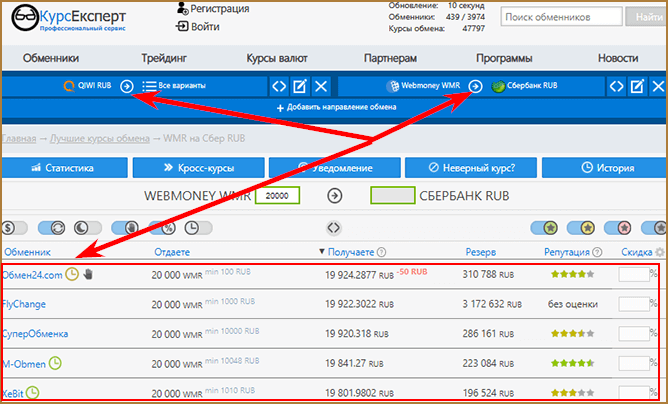Open the Новости menu
Image resolution: width=668 pixels, height=404 pixels.
tap(618, 58)
